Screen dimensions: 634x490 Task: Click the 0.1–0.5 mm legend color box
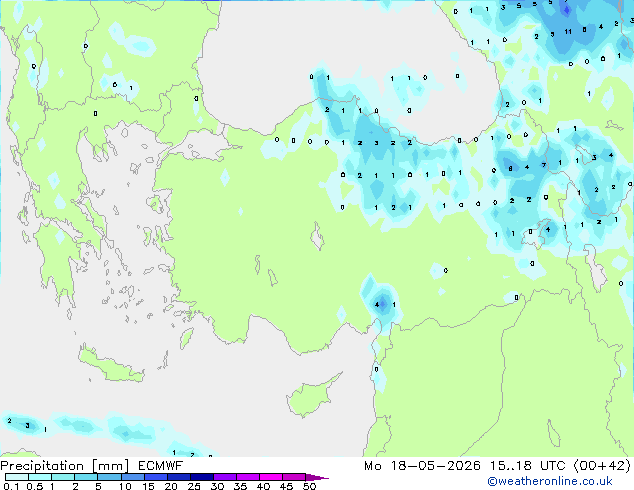pyautogui.click(x=17, y=477)
